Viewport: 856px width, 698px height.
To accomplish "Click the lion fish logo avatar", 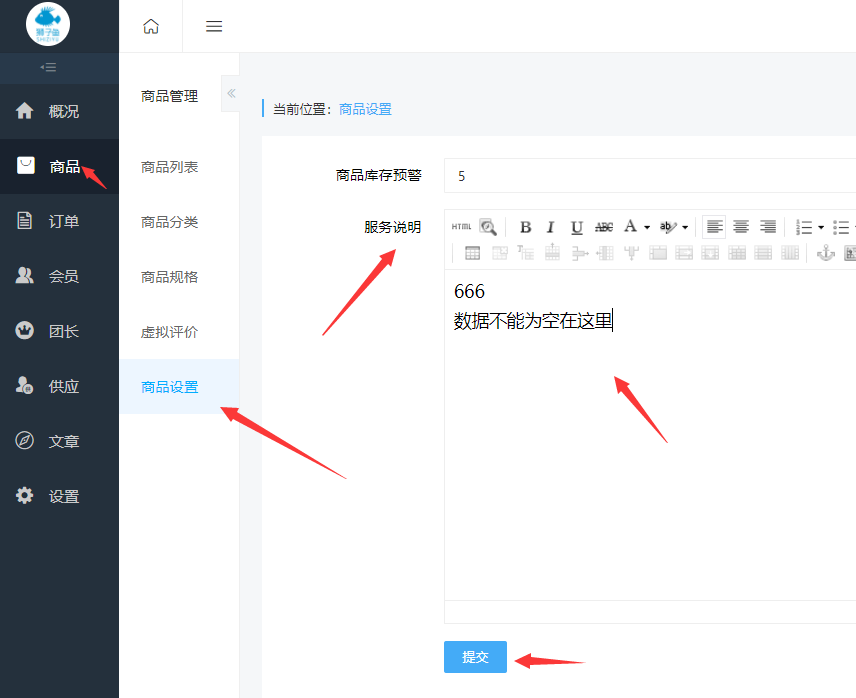I will 48,25.
